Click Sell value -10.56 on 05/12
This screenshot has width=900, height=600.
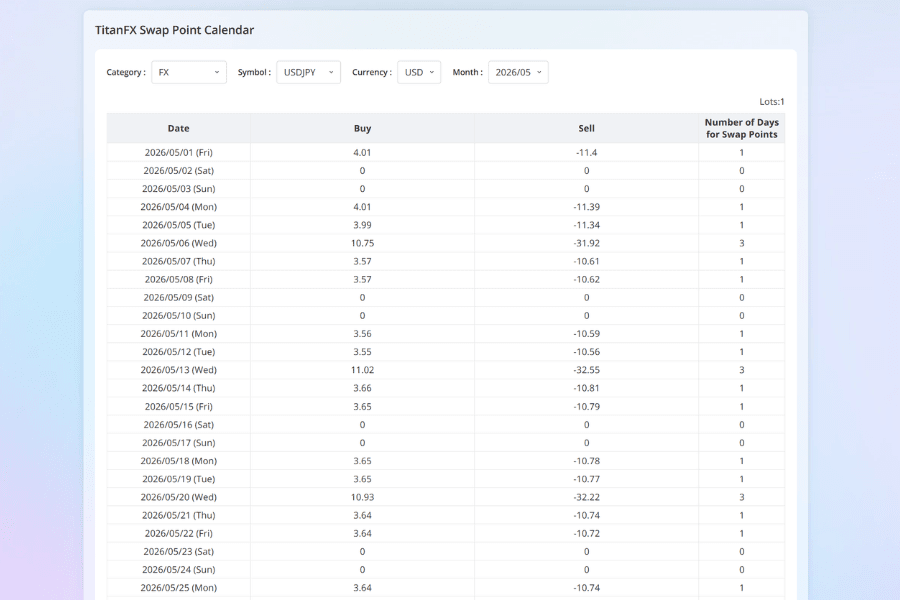point(586,352)
